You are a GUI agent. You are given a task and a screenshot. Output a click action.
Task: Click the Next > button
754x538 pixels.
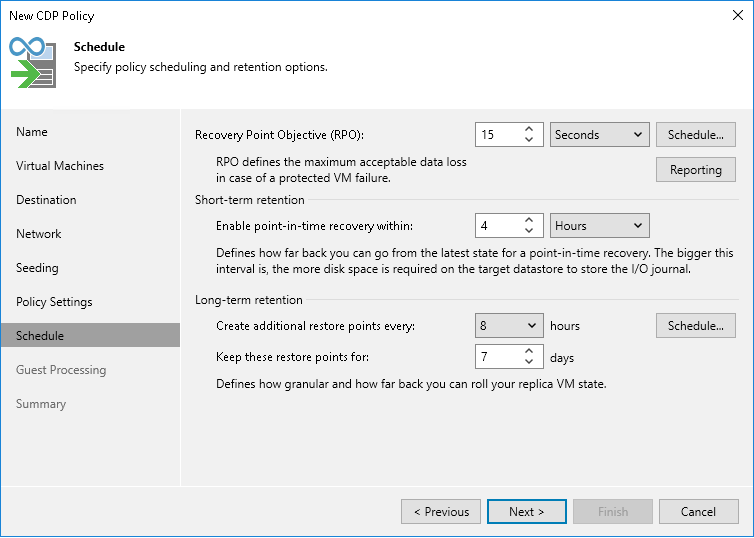point(527,512)
